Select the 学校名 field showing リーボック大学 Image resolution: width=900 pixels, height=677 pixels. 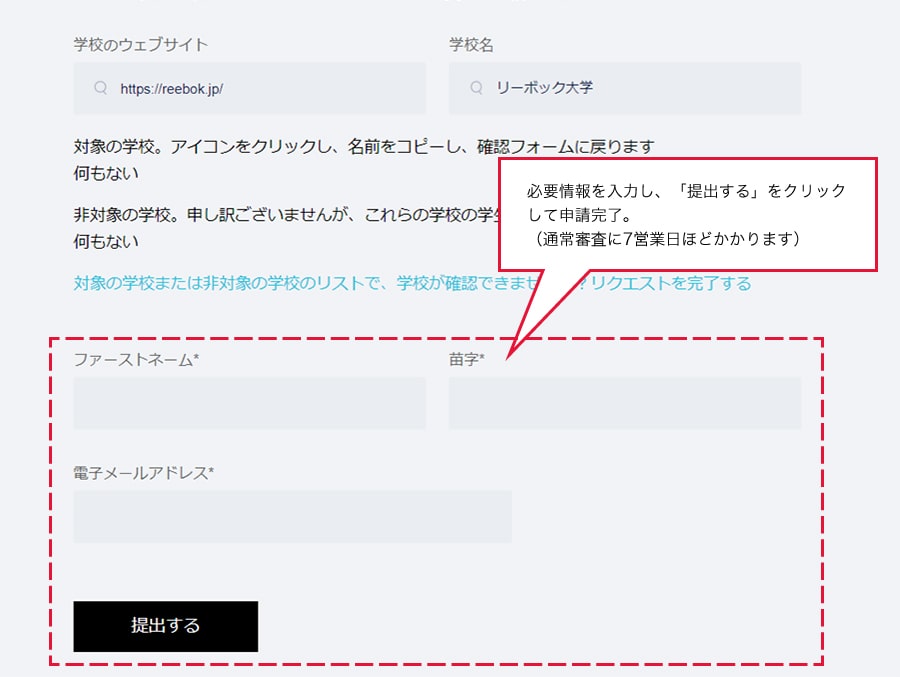(625, 88)
